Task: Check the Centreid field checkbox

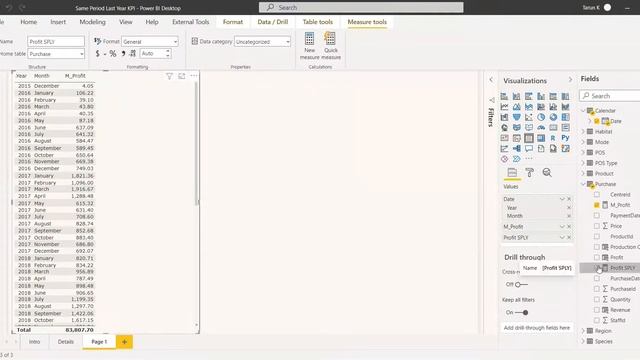Action: pos(597,195)
